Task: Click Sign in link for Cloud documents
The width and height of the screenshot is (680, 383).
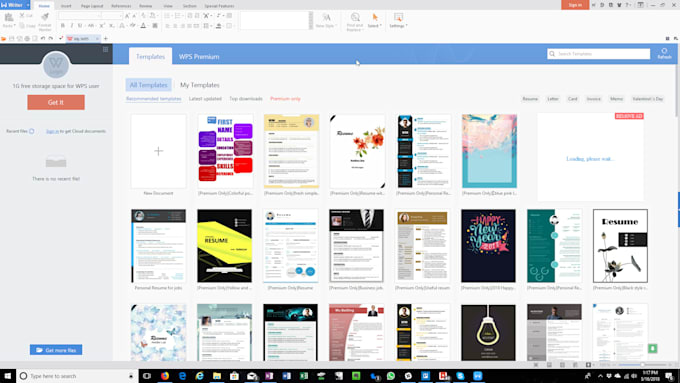Action: click(52, 131)
